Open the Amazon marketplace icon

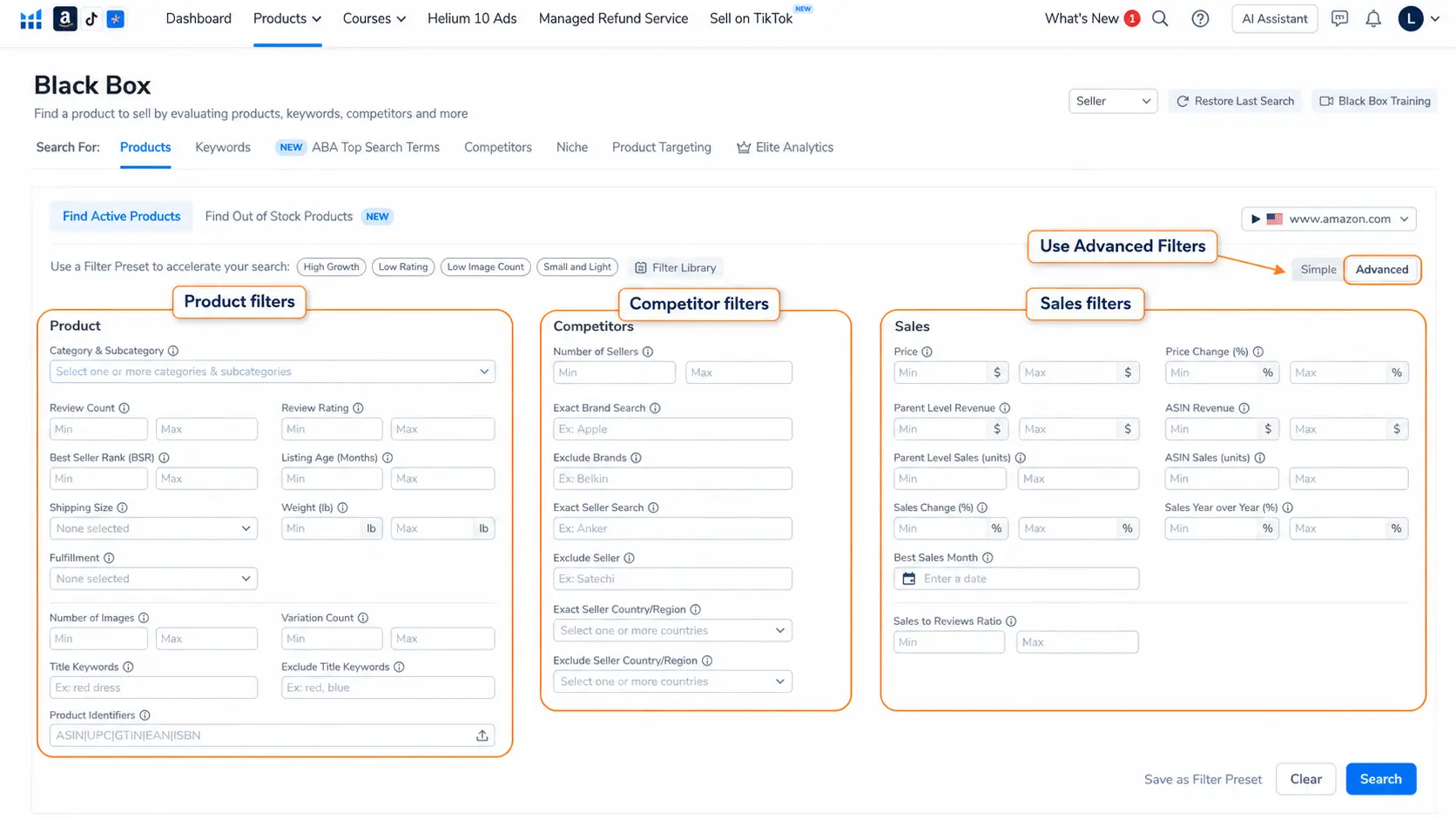(65, 18)
